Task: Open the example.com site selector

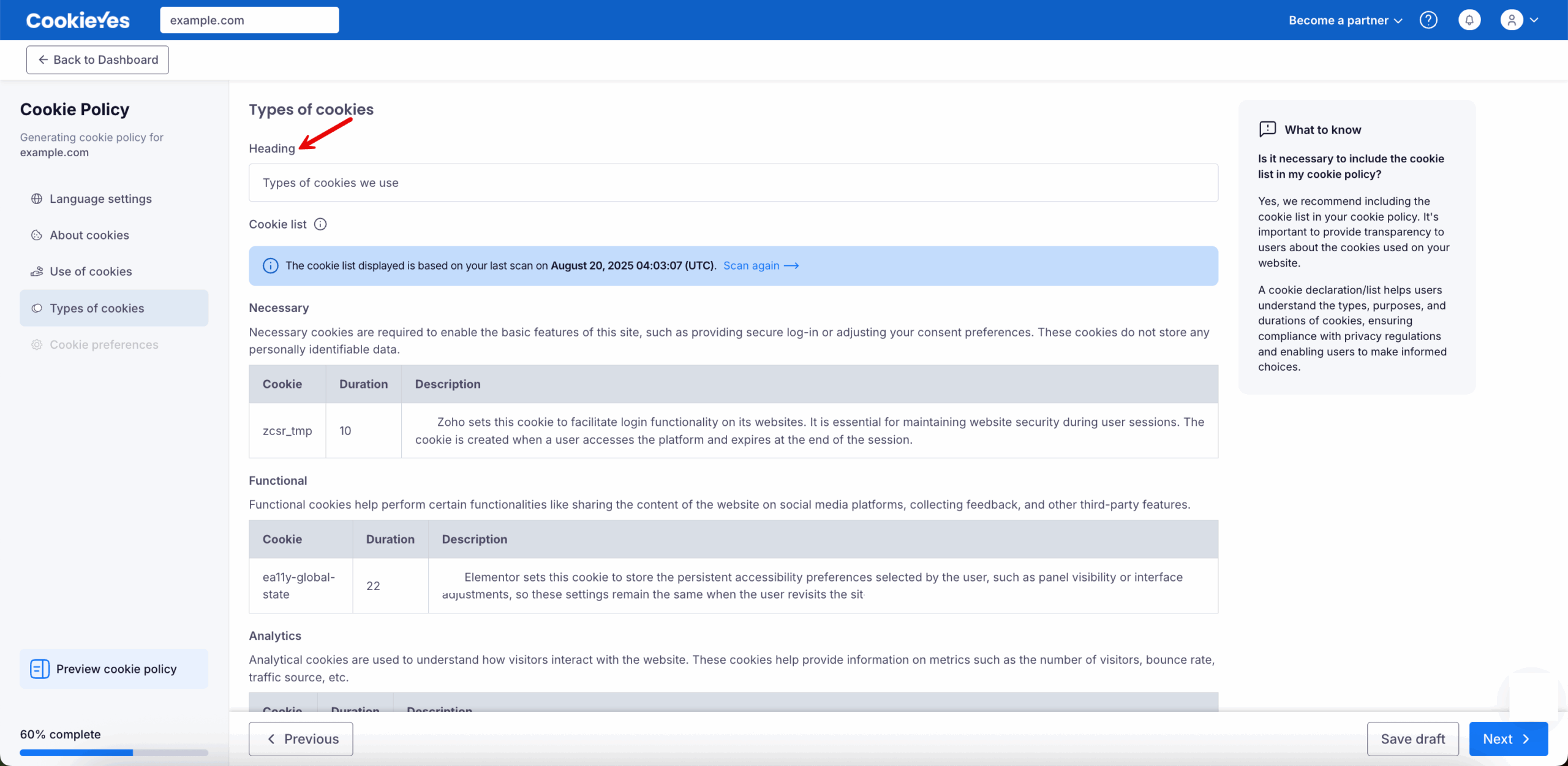Action: click(x=249, y=20)
